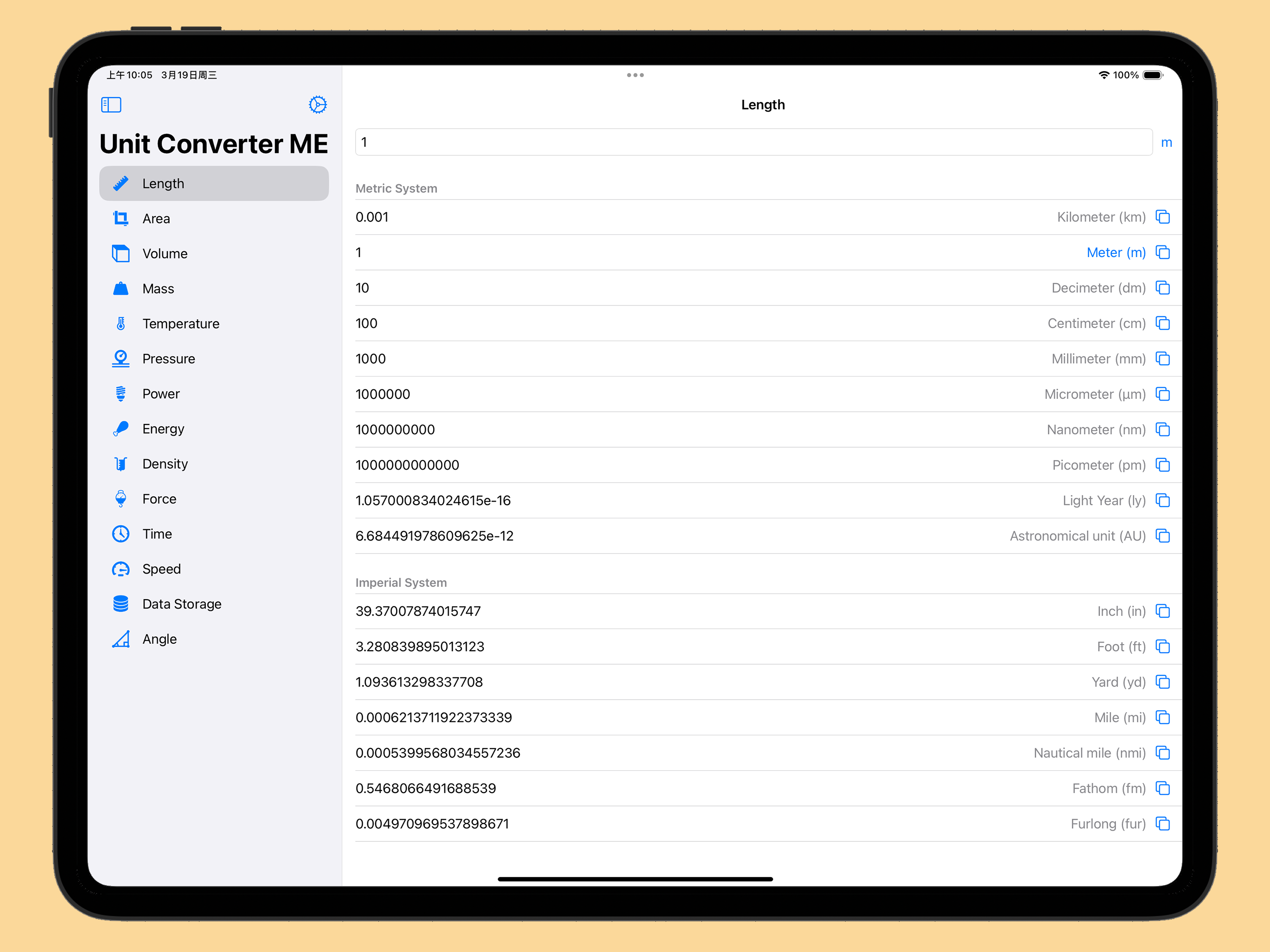
Task: Tap the three-dot multitasking control
Action: click(635, 75)
